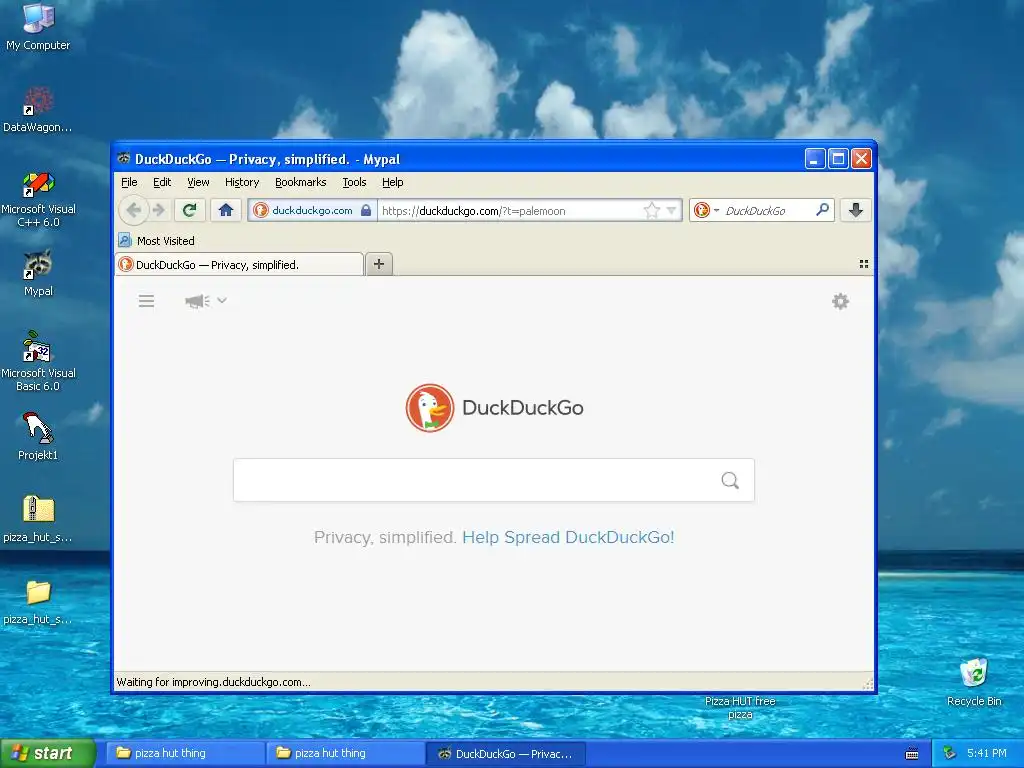
Task: Bookmark this page with the star icon
Action: click(651, 210)
